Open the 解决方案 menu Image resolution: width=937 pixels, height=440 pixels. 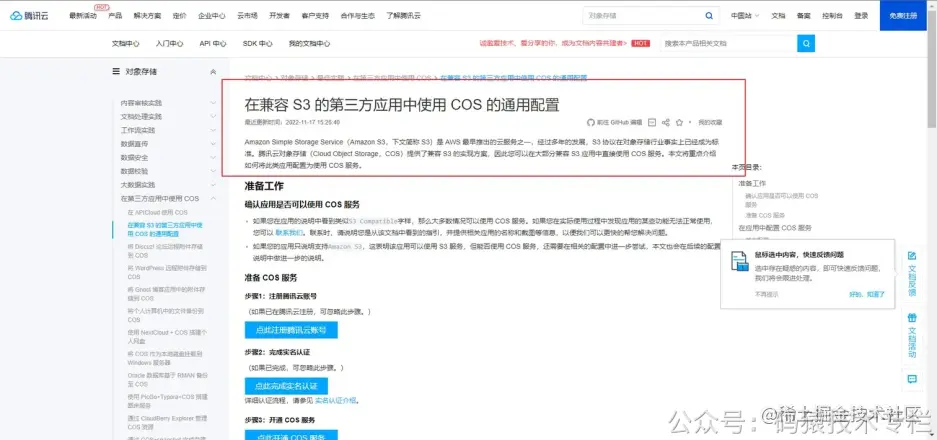coord(147,16)
